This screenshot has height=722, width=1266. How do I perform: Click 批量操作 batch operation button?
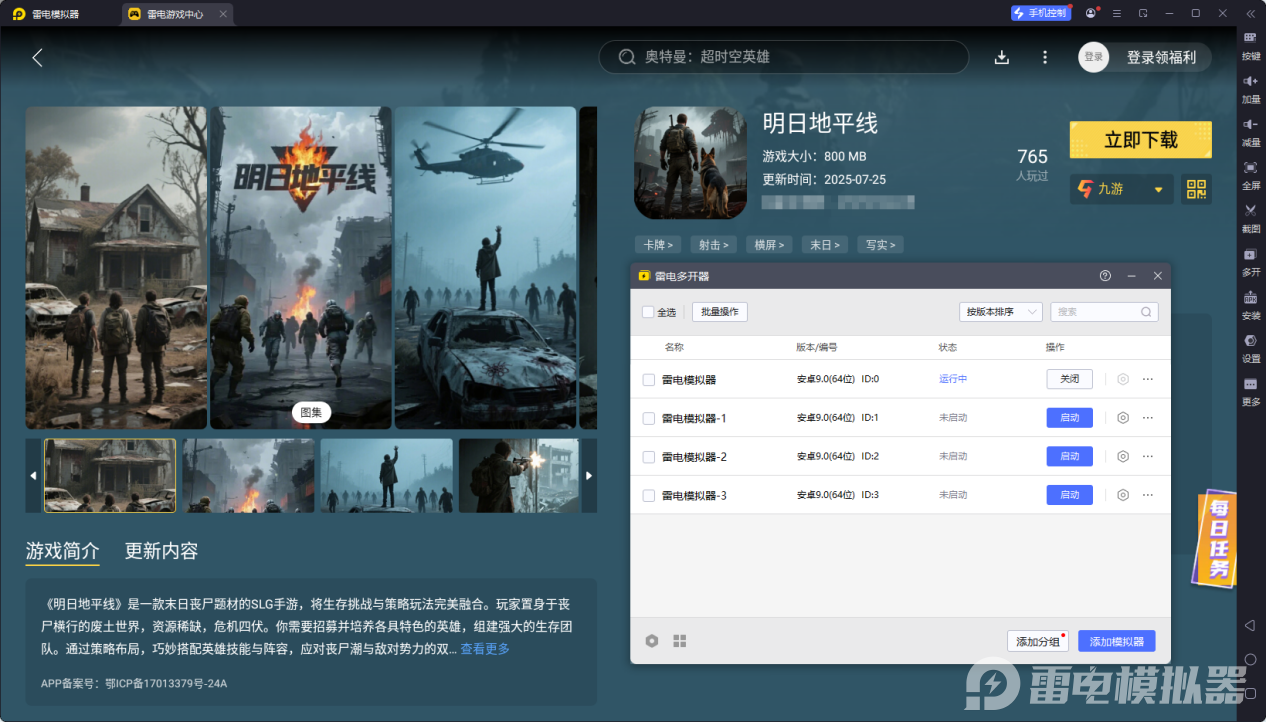pyautogui.click(x=720, y=312)
